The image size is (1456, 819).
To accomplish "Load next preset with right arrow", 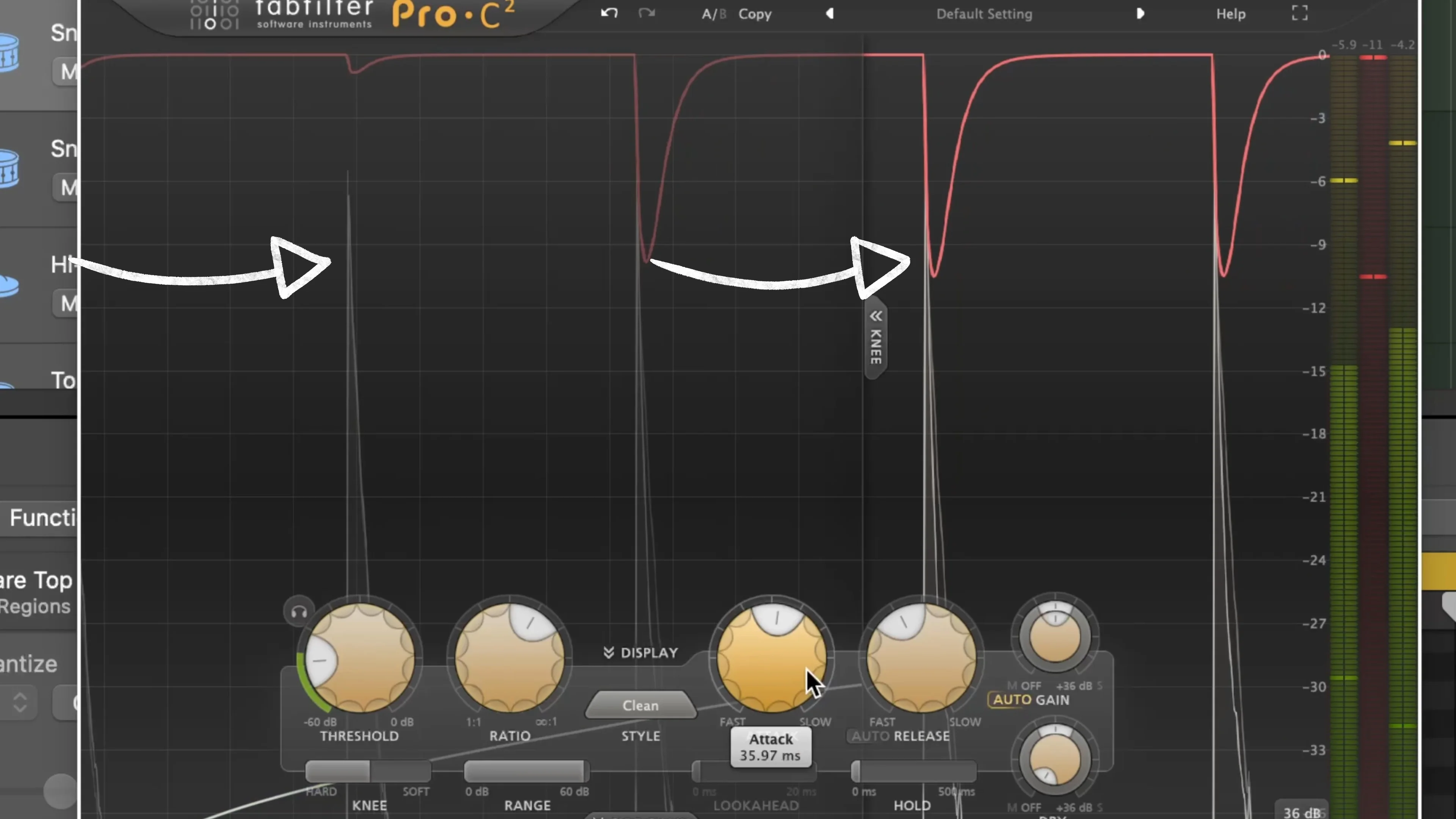I will click(1141, 14).
